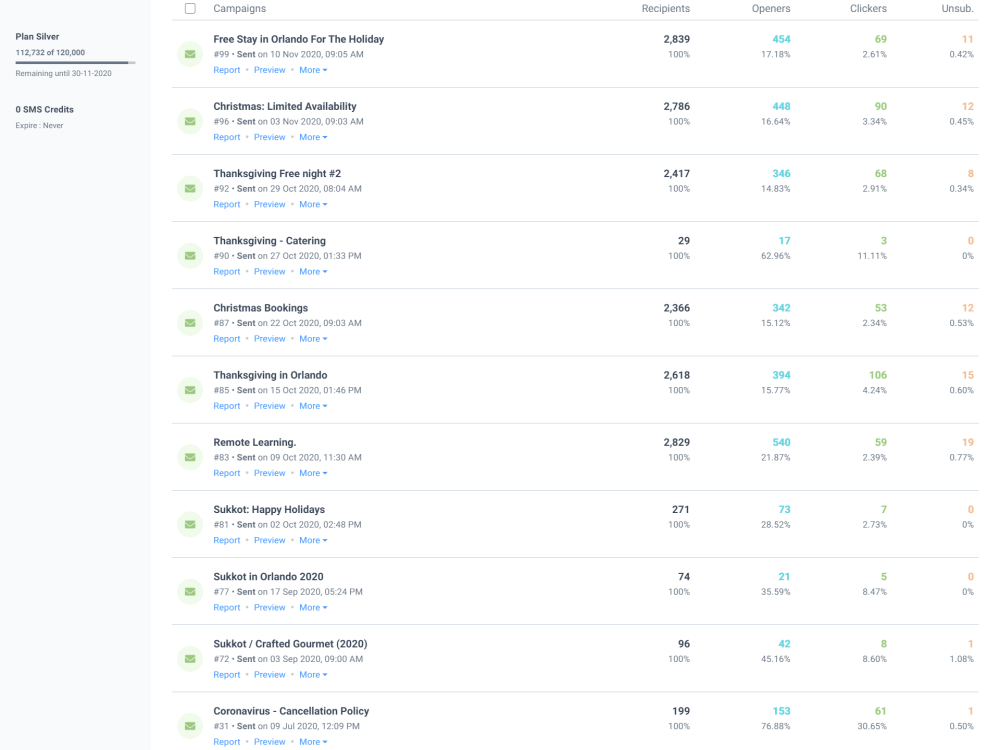This screenshot has width=1000, height=750.
Task: Click the Openers column header
Action: pos(770,8)
